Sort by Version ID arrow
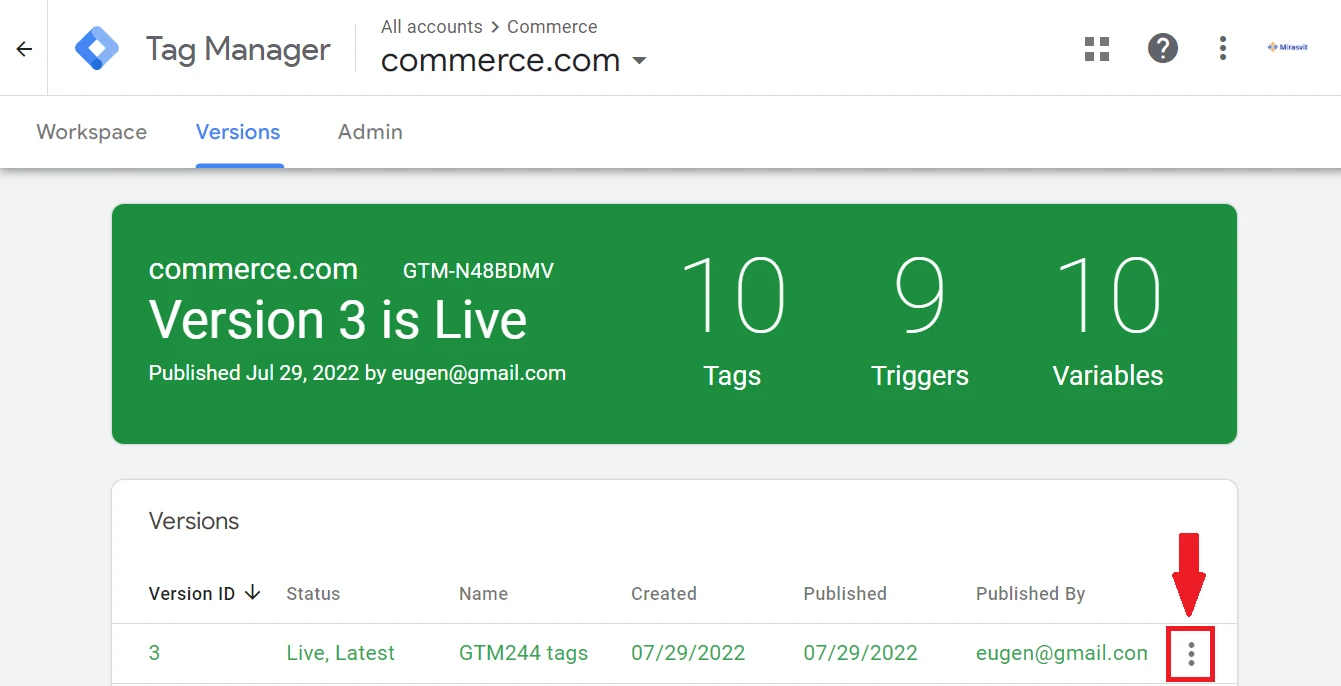The height and width of the screenshot is (686, 1341). click(x=253, y=593)
